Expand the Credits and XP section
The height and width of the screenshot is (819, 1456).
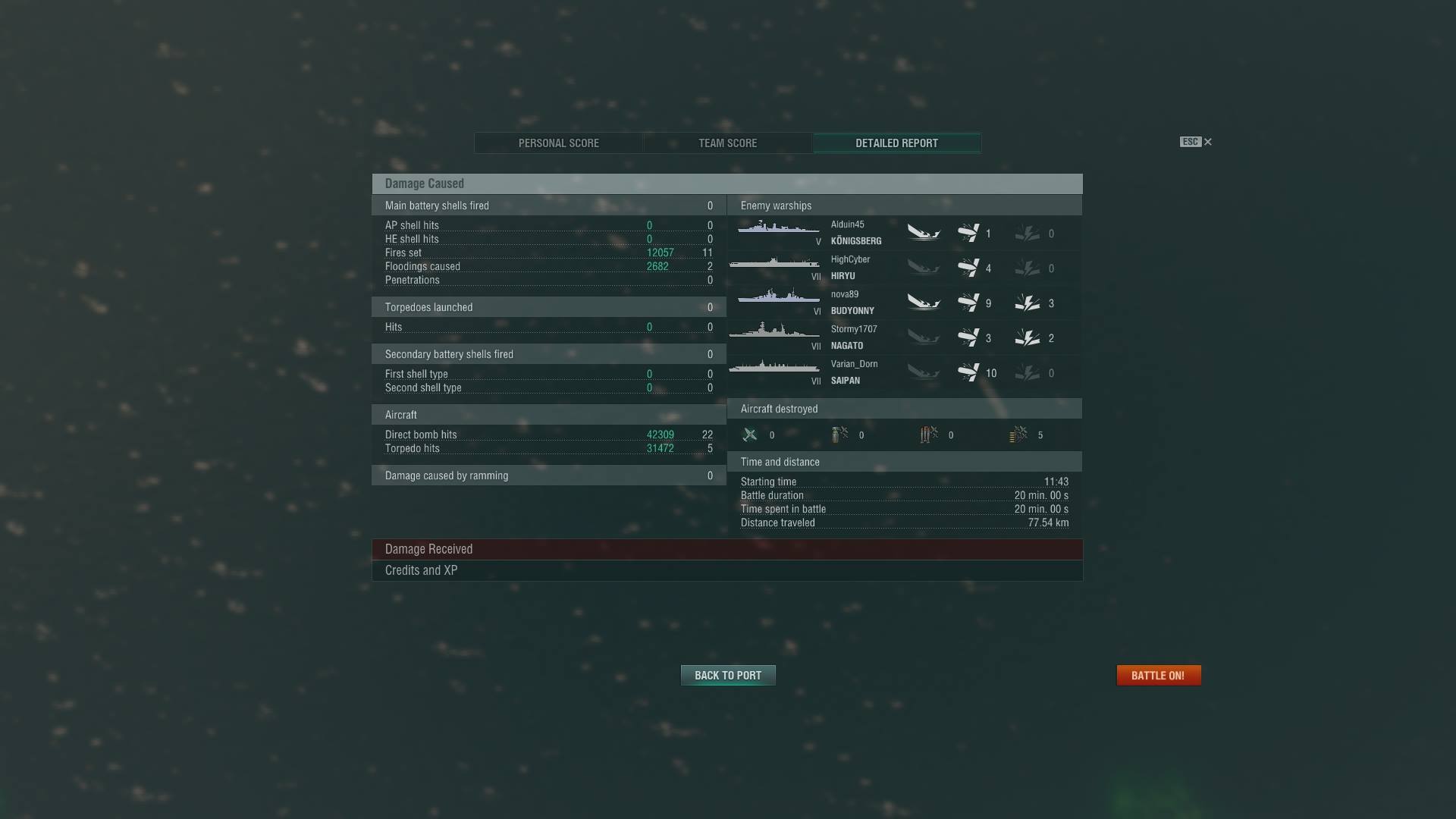pyautogui.click(x=727, y=570)
